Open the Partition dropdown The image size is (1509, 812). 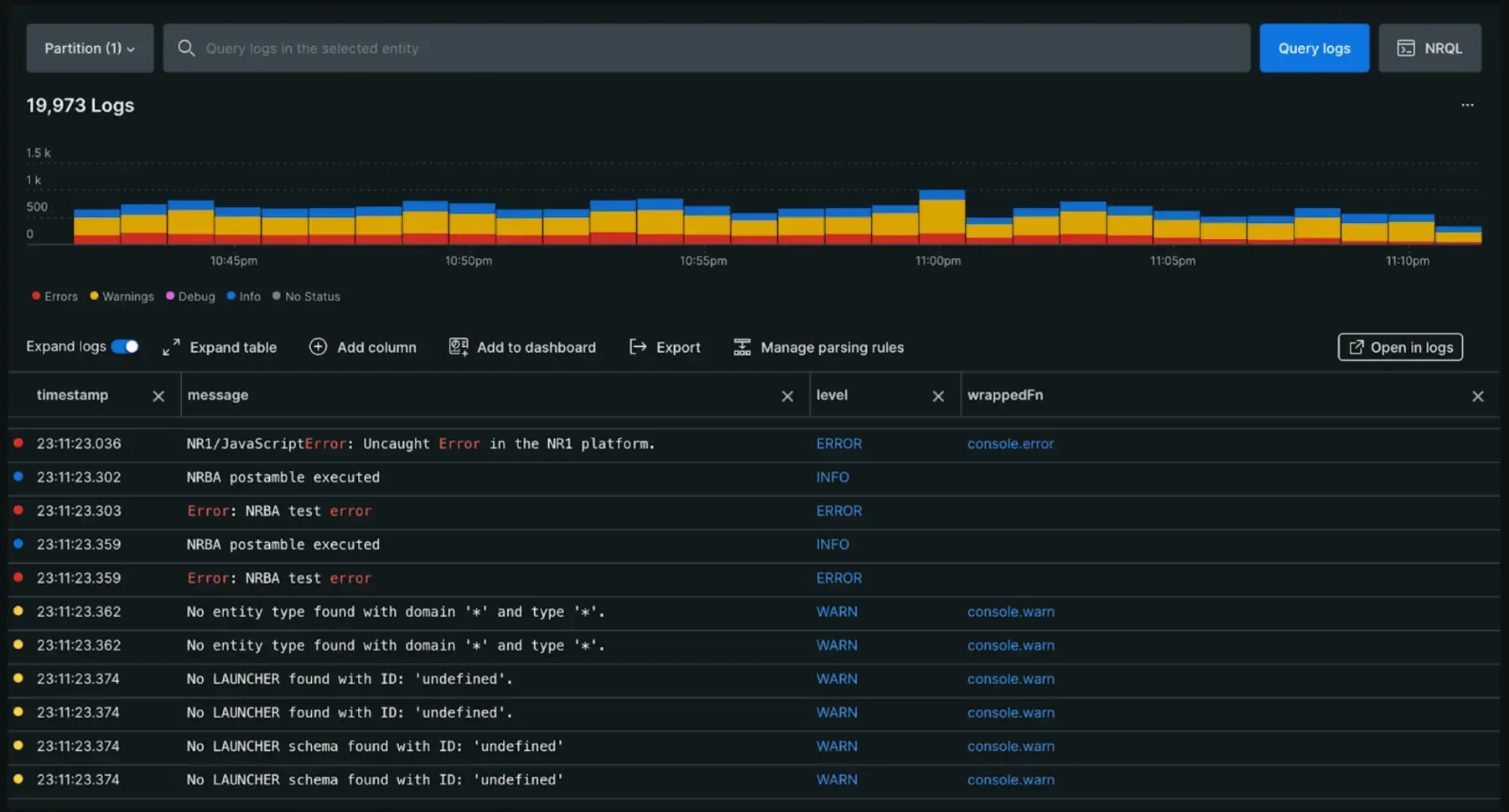(89, 48)
